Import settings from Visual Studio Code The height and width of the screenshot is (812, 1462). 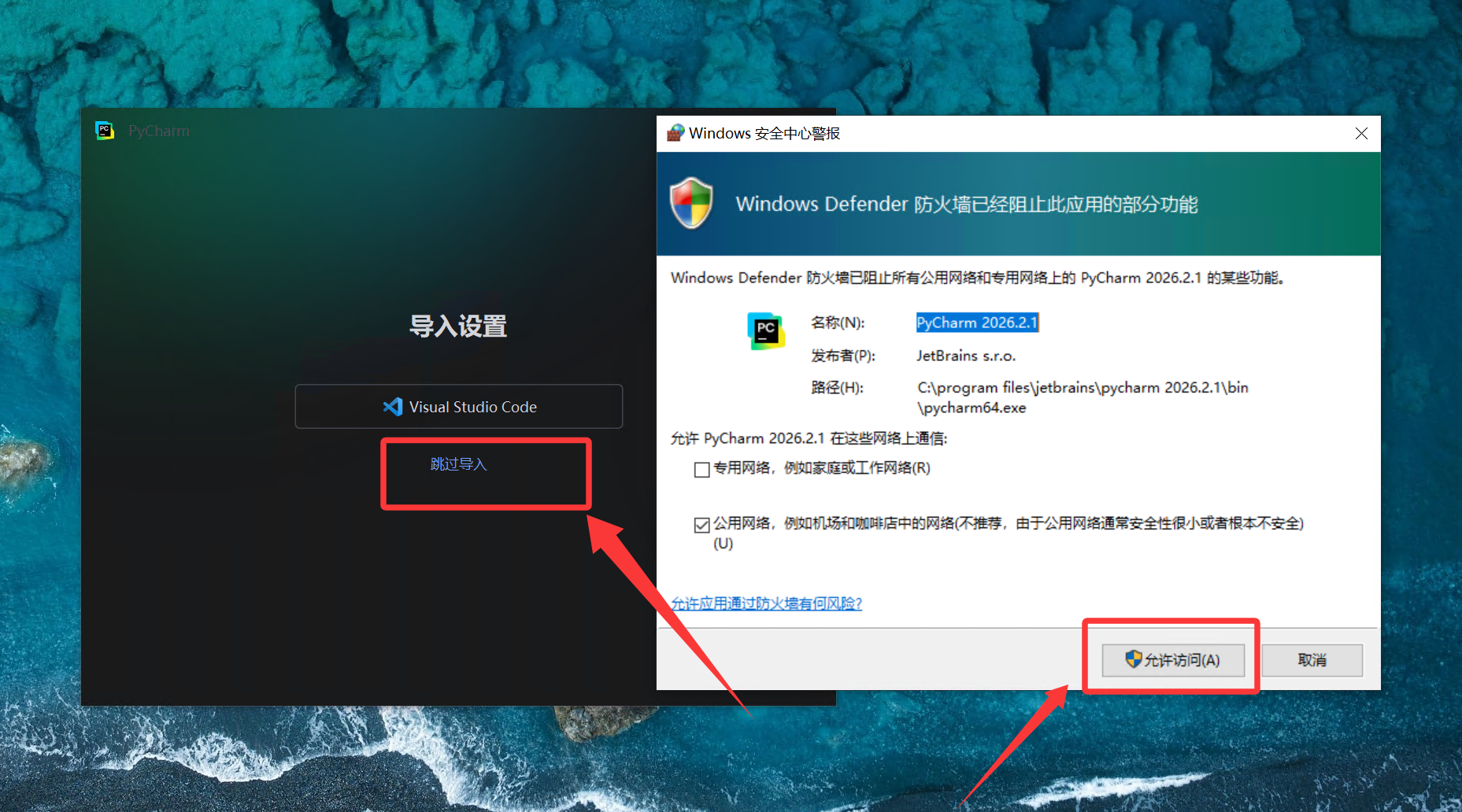(x=459, y=407)
